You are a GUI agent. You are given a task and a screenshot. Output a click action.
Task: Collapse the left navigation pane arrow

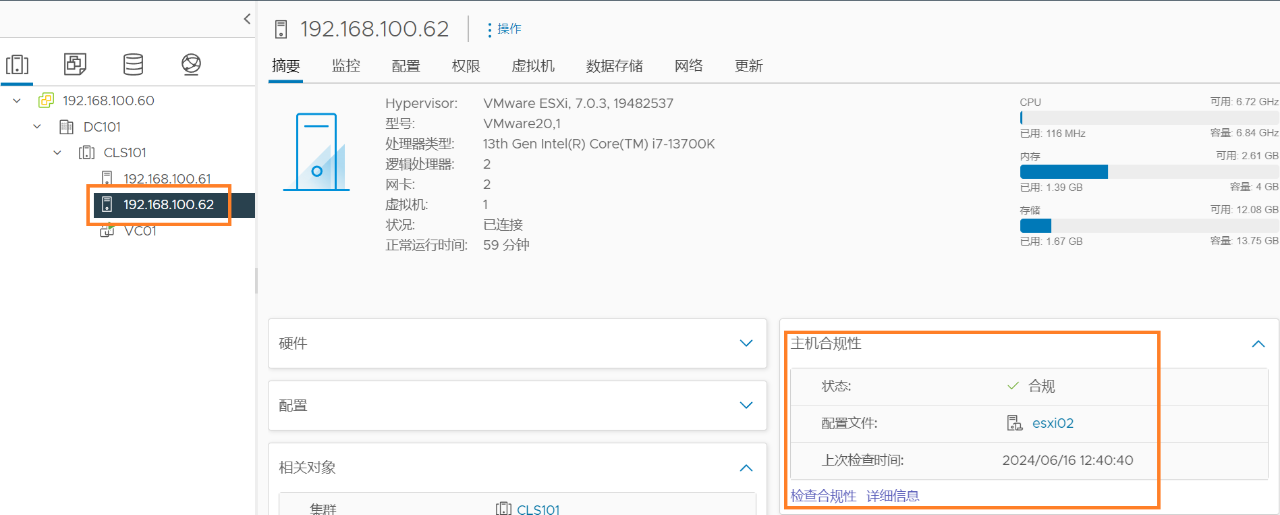[247, 18]
